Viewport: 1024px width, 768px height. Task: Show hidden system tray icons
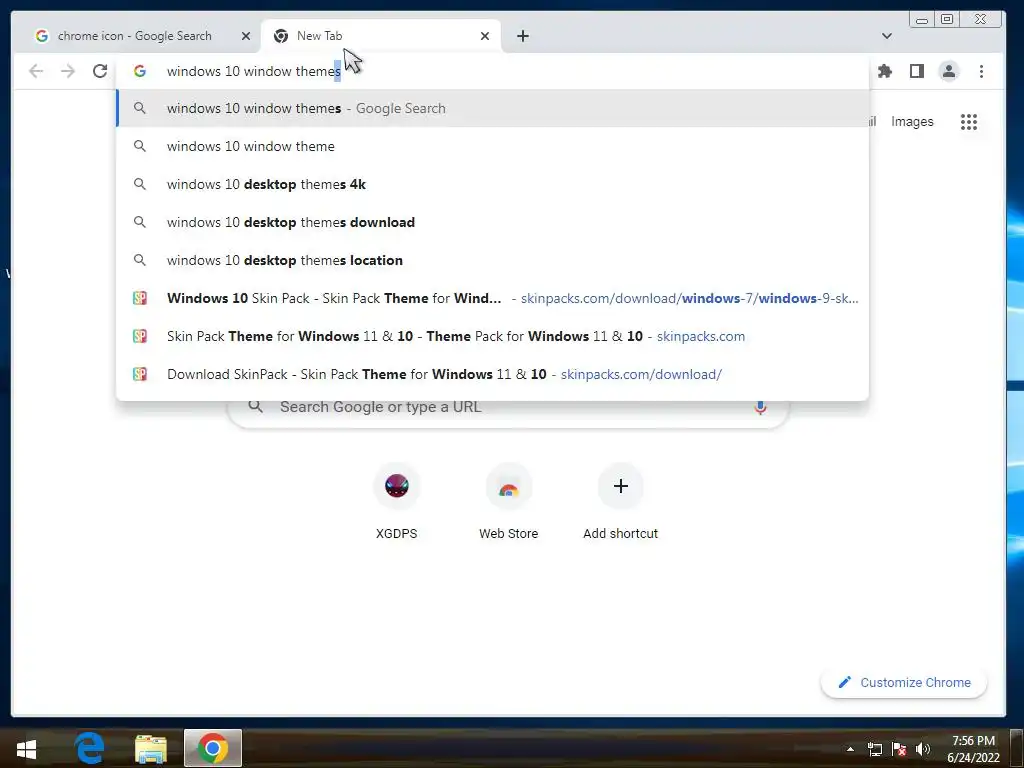tap(850, 749)
